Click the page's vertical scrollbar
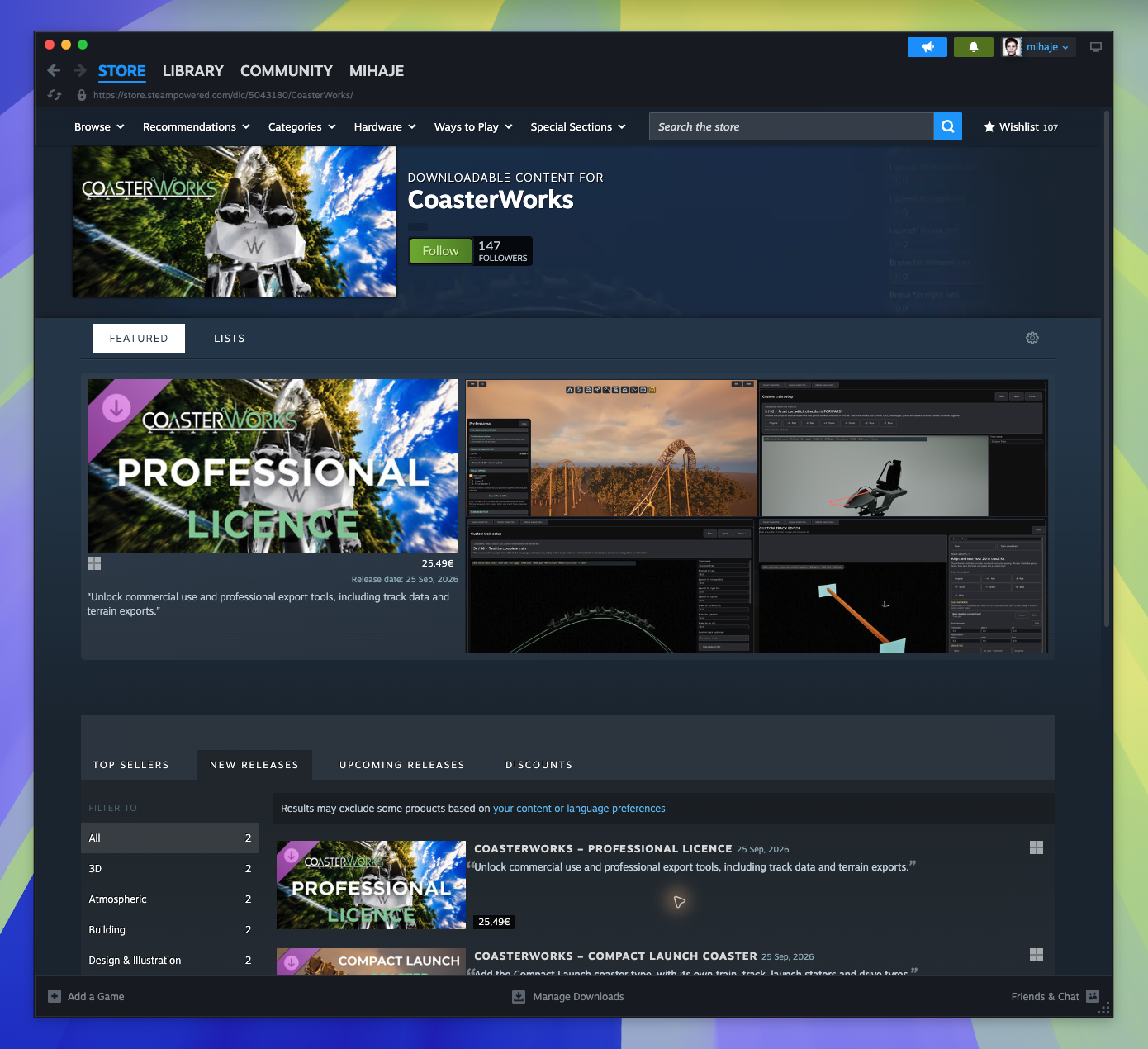Viewport: 1148px width, 1049px height. point(1107,368)
